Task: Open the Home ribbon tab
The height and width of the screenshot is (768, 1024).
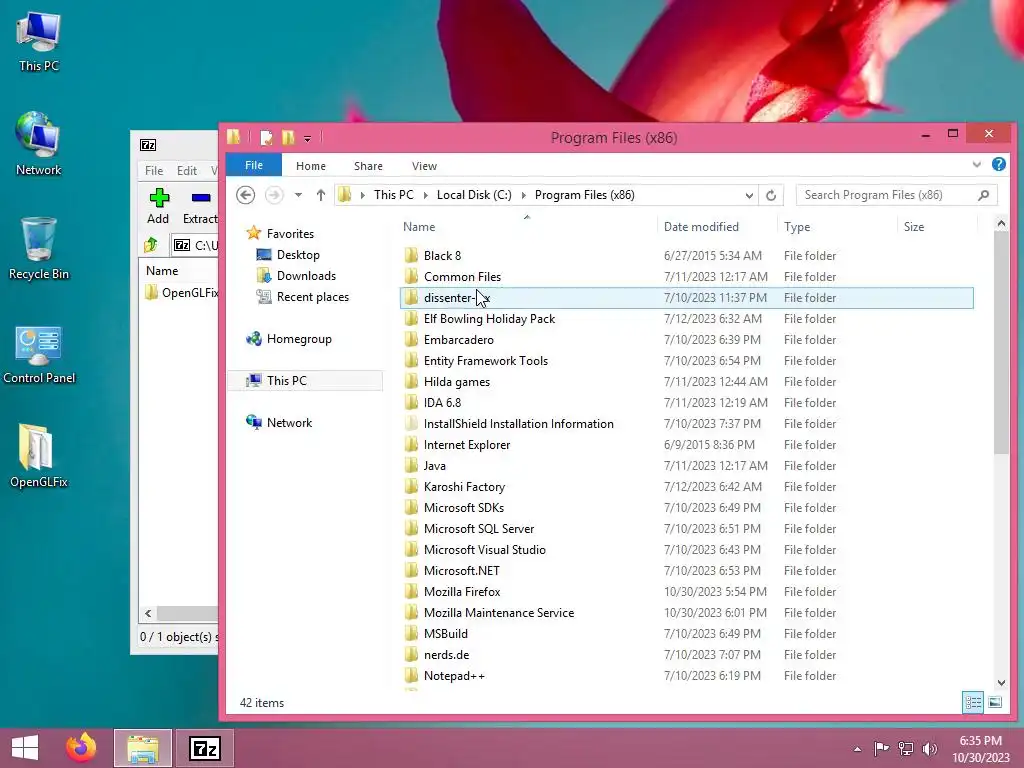Action: (311, 166)
